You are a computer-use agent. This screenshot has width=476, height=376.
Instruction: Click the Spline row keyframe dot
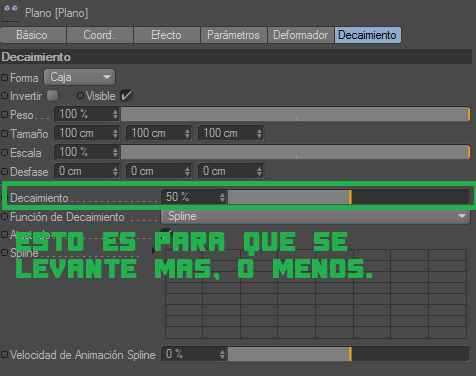pos(5,253)
